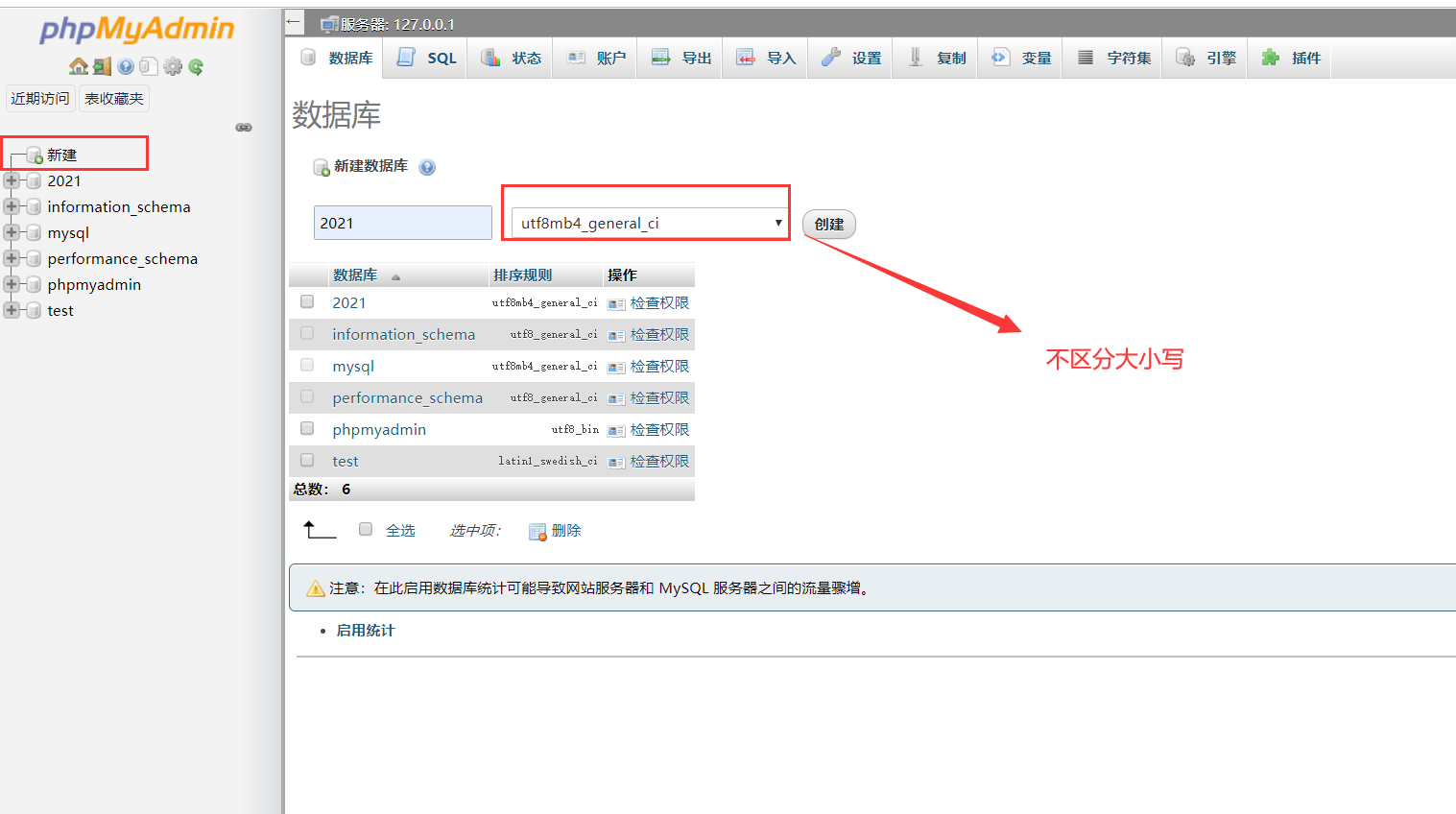Tick the checkbox for database test

pyautogui.click(x=307, y=460)
